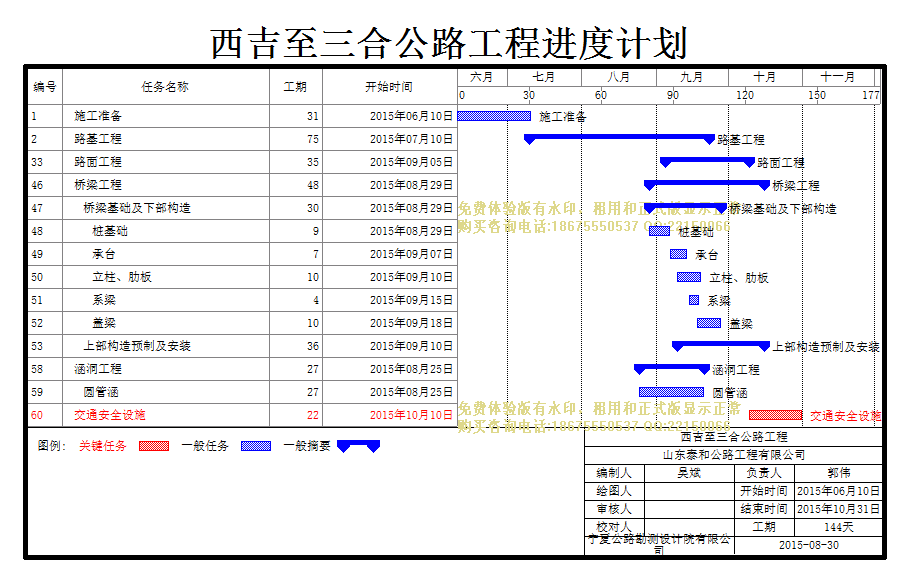Select start date 2015年09月15日 of 系梁
Viewport: 908px width, 581px height.
click(411, 300)
